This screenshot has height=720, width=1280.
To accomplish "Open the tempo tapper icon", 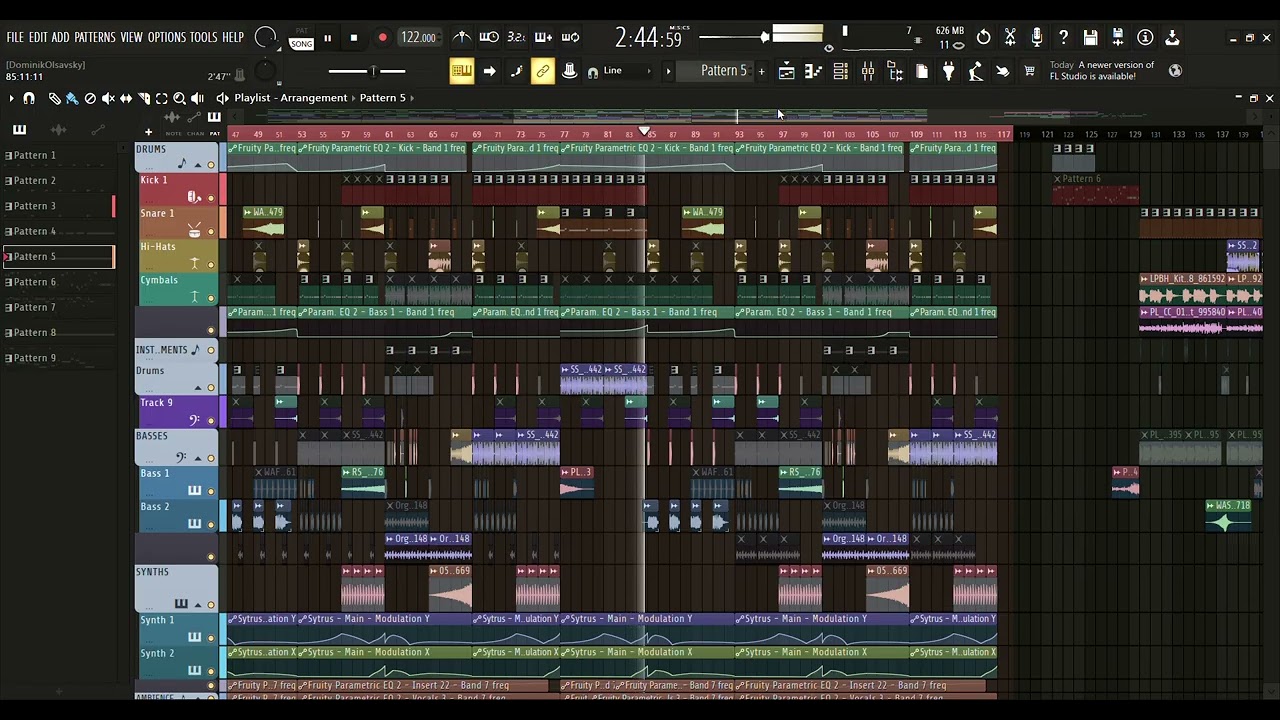I will pos(976,71).
